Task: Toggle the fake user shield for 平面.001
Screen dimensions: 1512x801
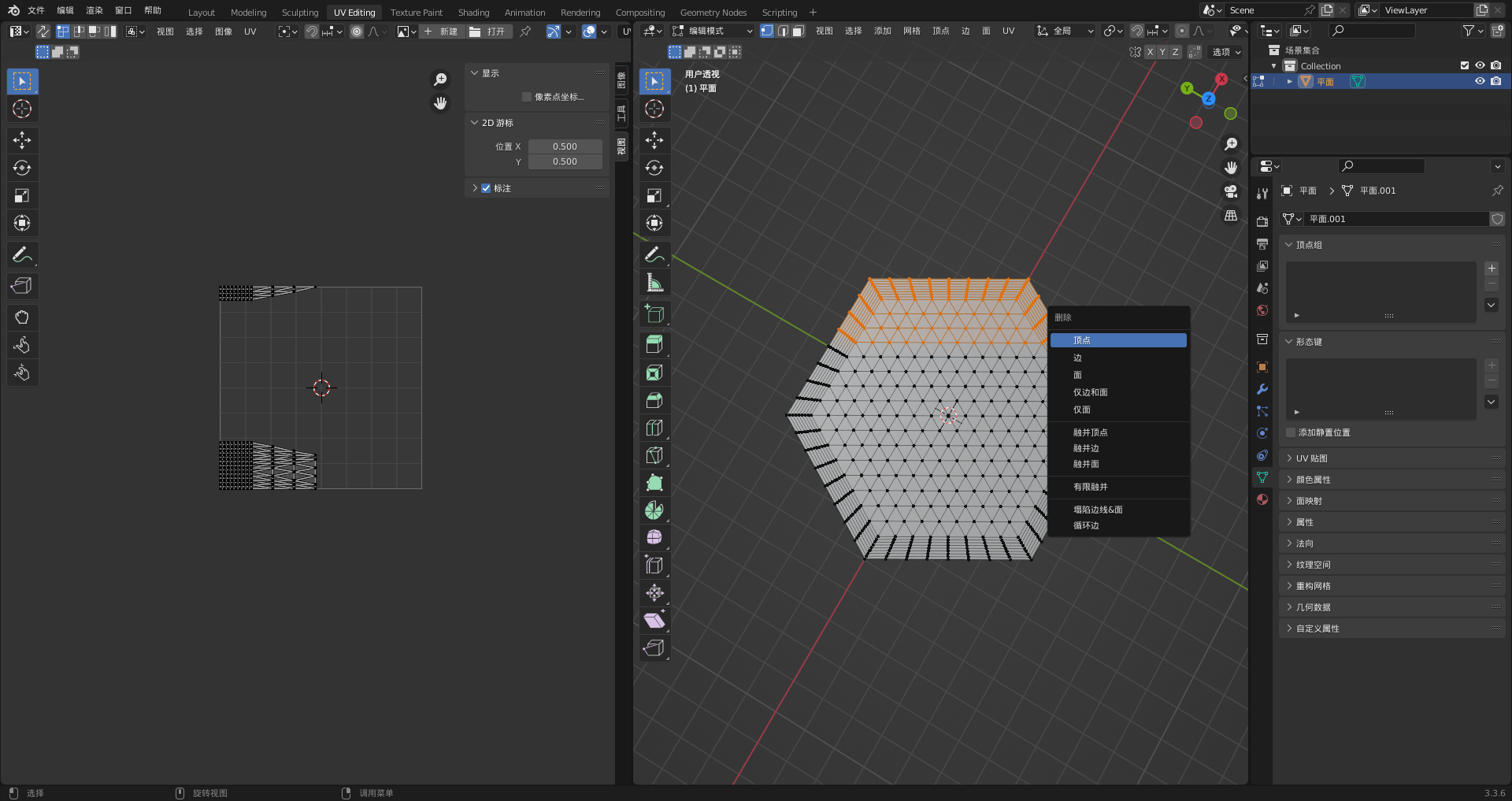Action: click(x=1497, y=219)
